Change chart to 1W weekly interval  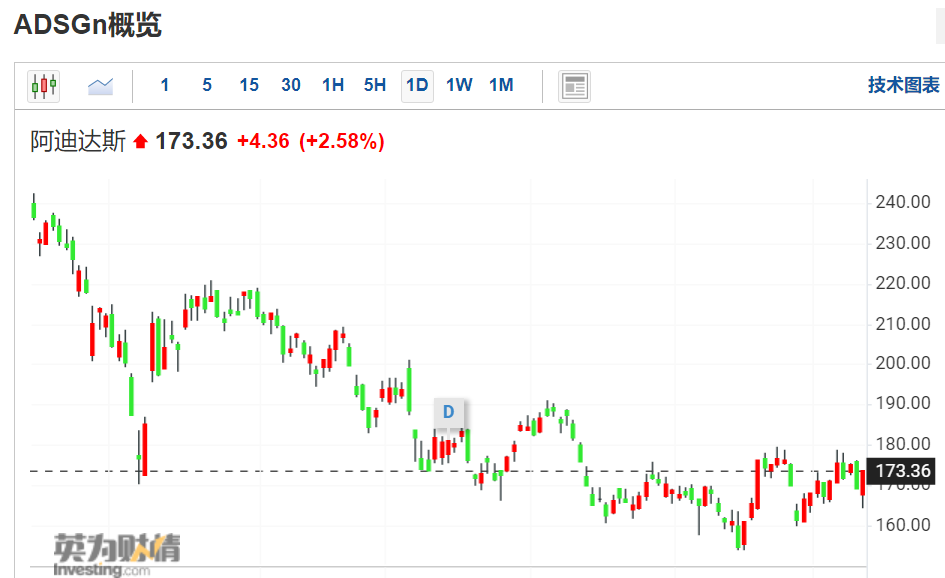(x=459, y=85)
